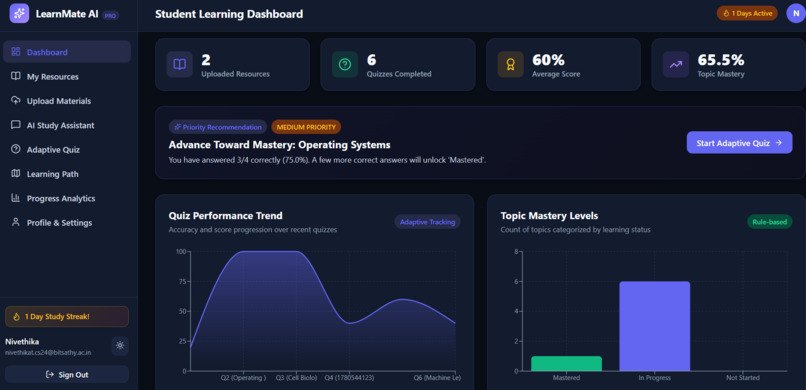The image size is (806, 390).
Task: Click the 1 Days Active badge
Action: pos(747,14)
